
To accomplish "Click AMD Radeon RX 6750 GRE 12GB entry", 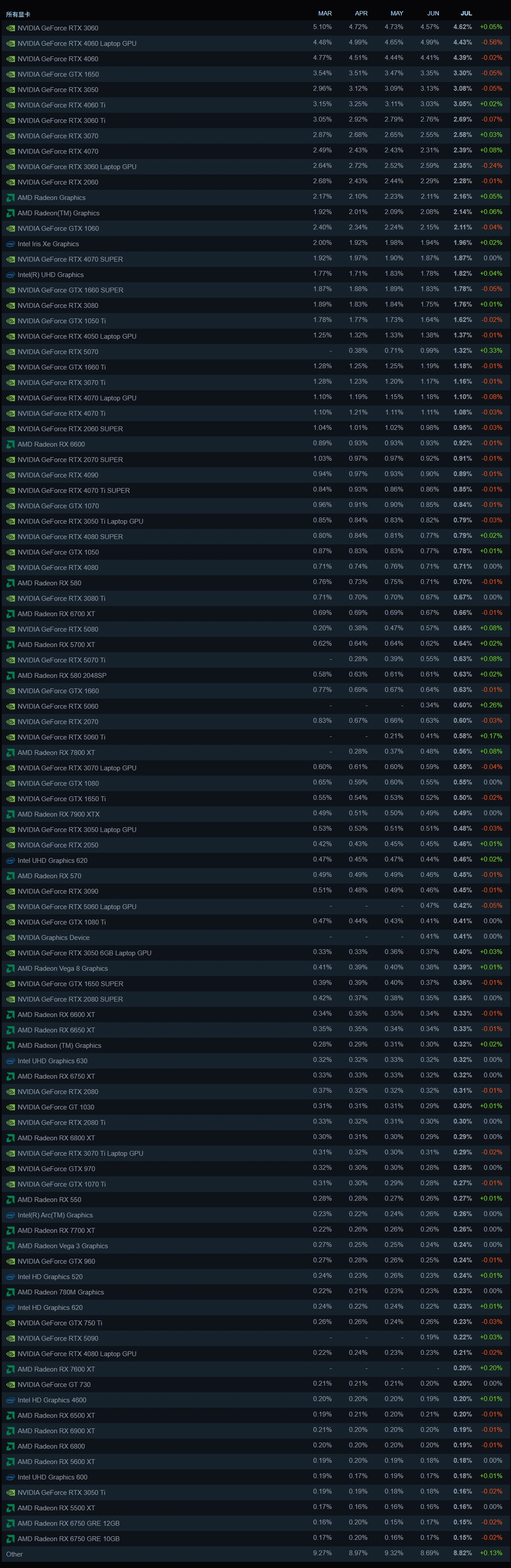I will (x=68, y=1524).
